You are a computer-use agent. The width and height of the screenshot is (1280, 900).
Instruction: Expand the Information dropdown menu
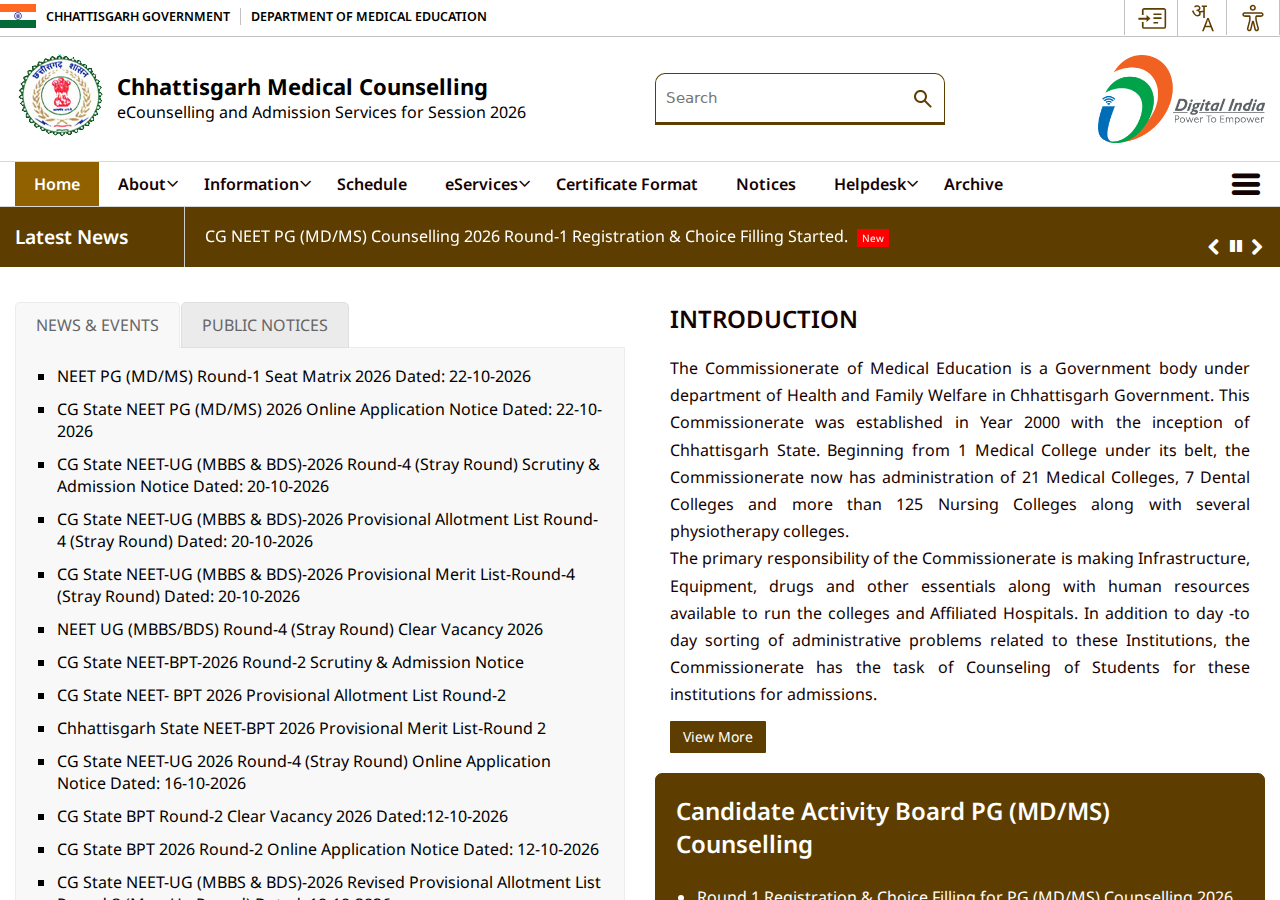[257, 184]
